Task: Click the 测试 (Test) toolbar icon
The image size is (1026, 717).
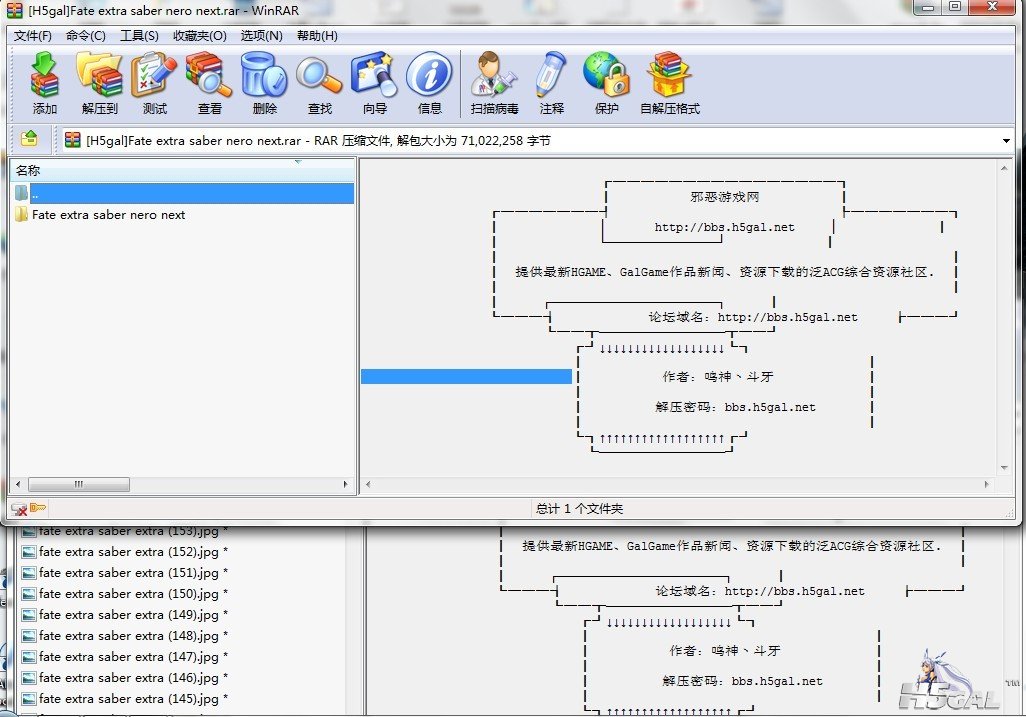Action: pos(154,83)
